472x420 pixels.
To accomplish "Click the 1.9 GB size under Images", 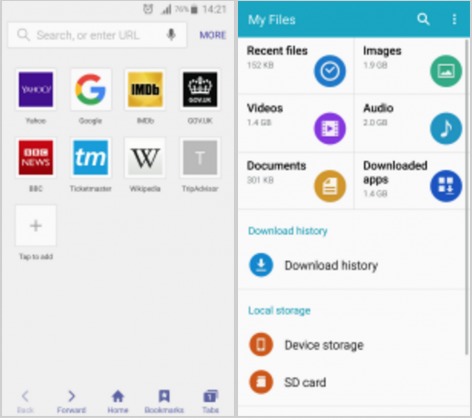I will 375,65.
